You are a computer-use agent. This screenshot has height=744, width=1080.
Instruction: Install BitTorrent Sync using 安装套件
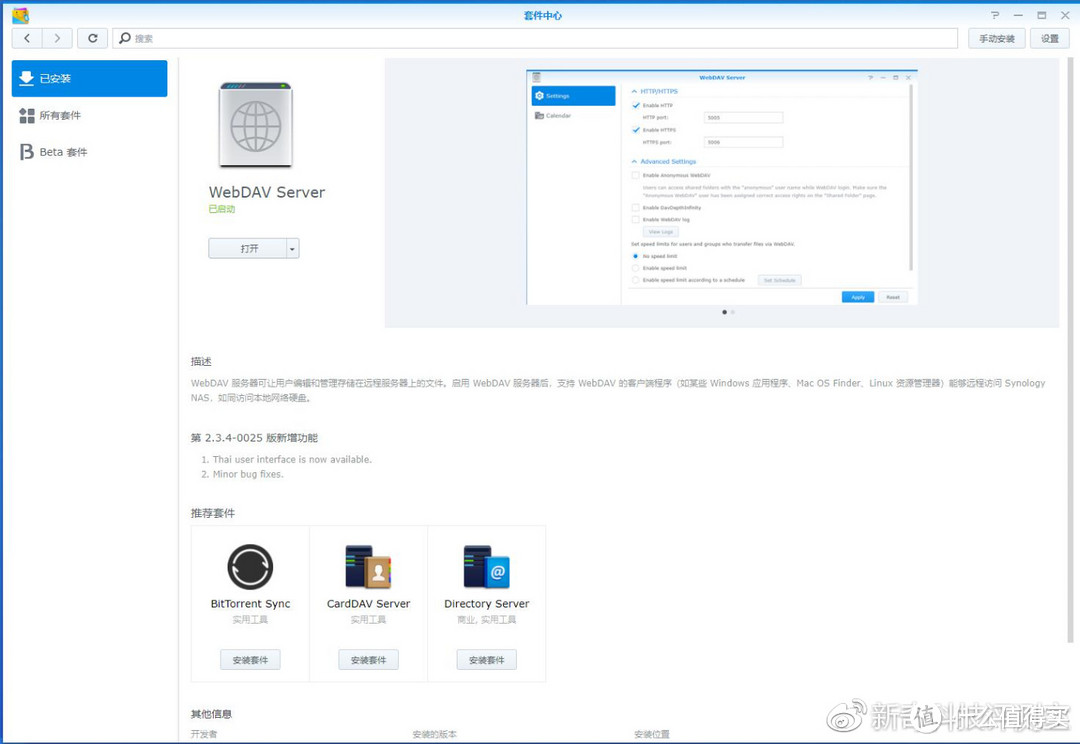pyautogui.click(x=249, y=659)
